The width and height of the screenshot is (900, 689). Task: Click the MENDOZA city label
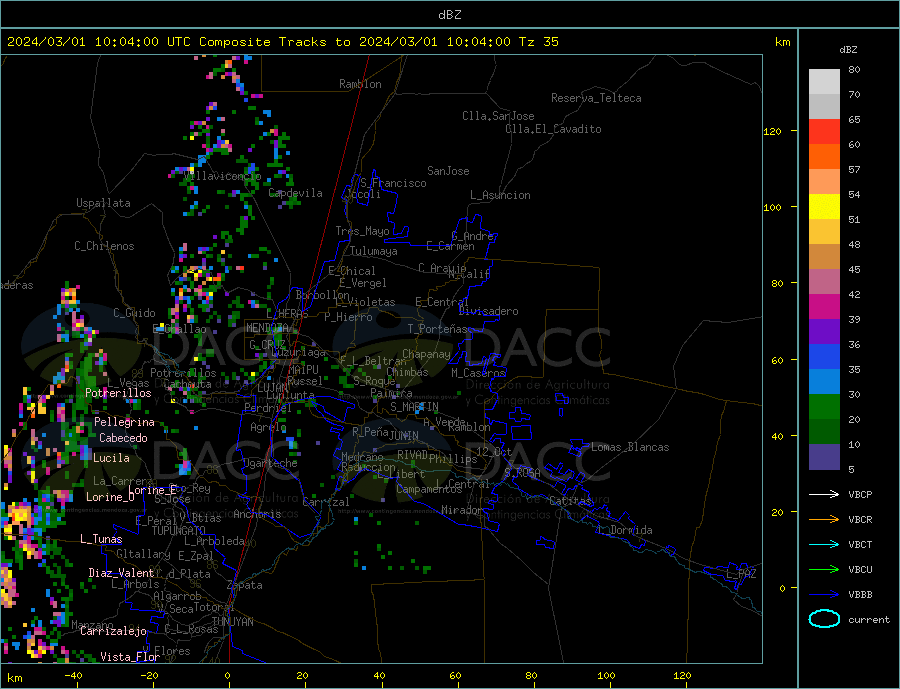point(269,328)
